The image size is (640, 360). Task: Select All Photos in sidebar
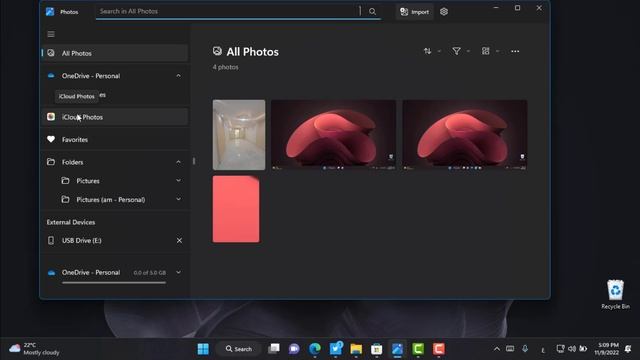pyautogui.click(x=115, y=53)
